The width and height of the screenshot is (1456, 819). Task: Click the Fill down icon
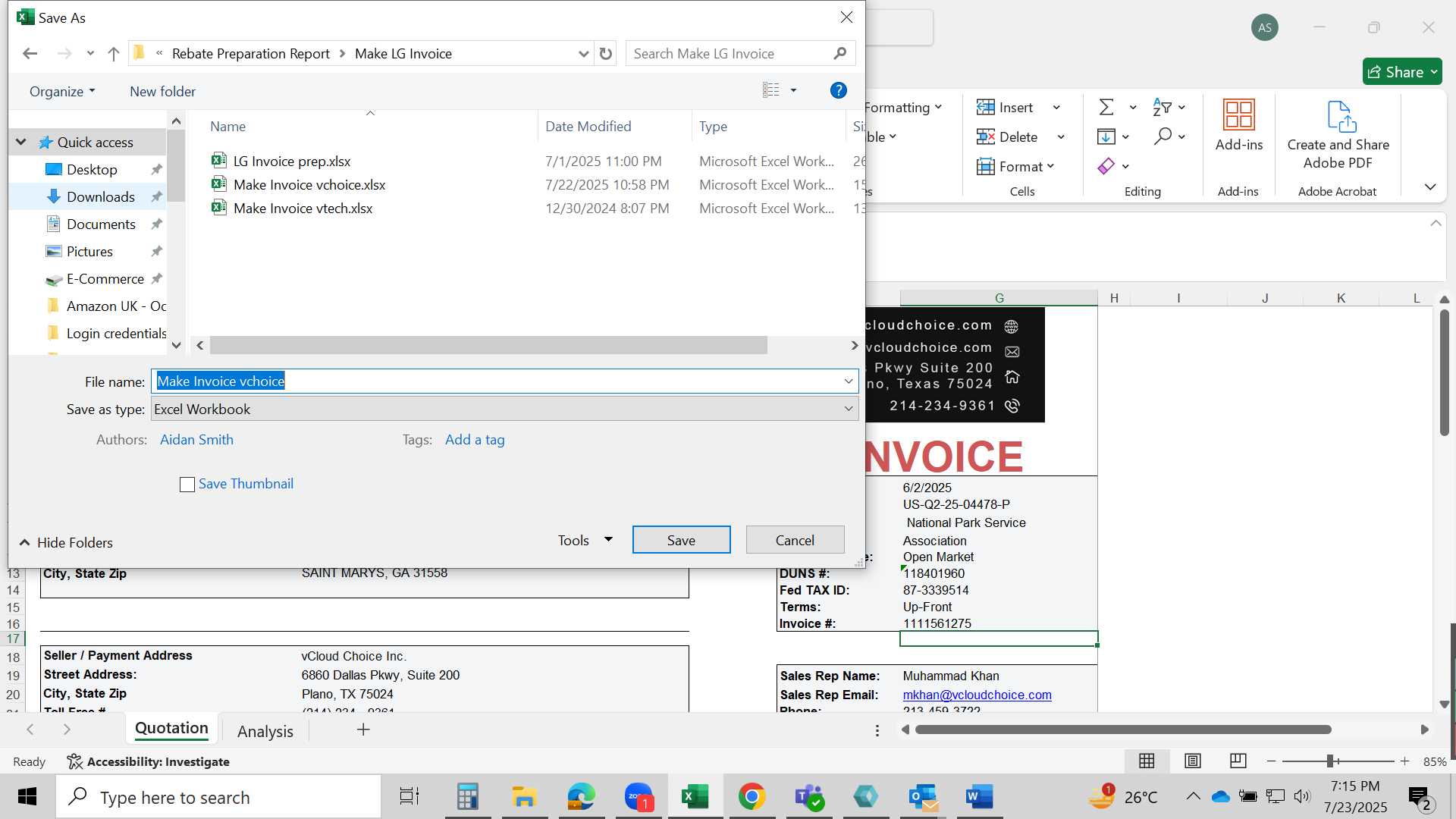pos(1106,136)
